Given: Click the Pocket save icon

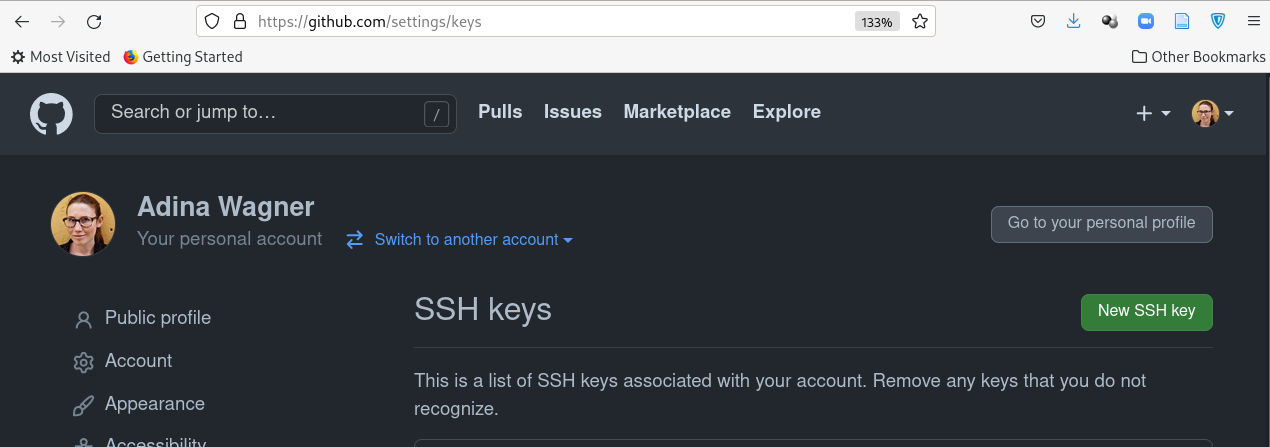Looking at the screenshot, I should [1038, 21].
